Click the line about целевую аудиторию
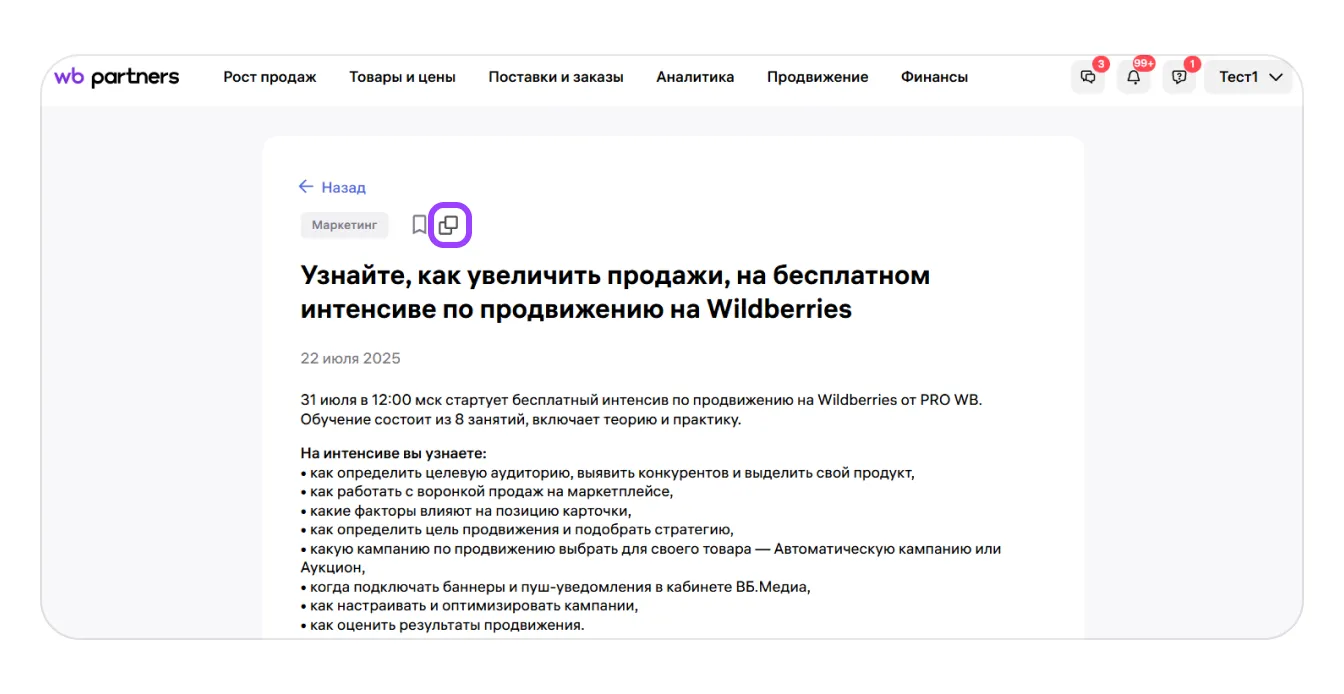1344x694 pixels. [607, 472]
